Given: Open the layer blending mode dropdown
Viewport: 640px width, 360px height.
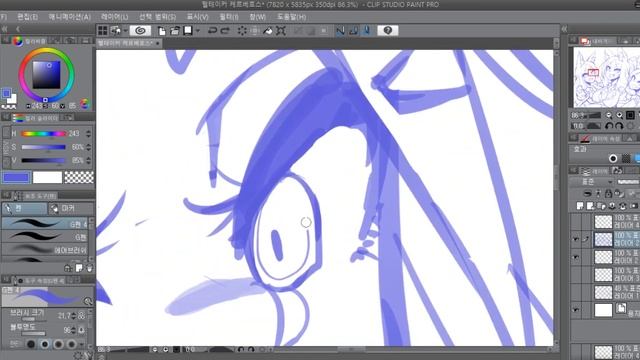Looking at the screenshot, I should [x=592, y=182].
